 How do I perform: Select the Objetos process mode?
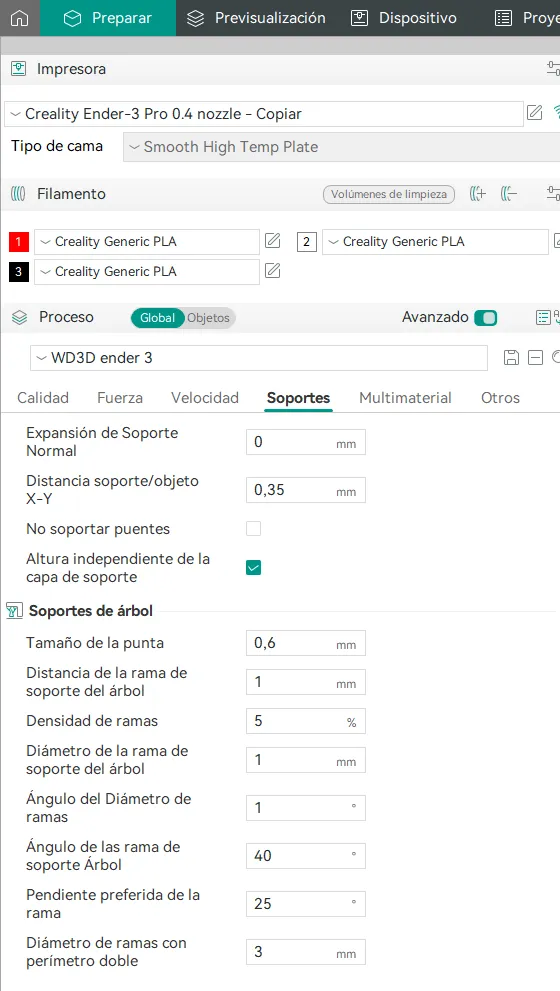(x=209, y=318)
